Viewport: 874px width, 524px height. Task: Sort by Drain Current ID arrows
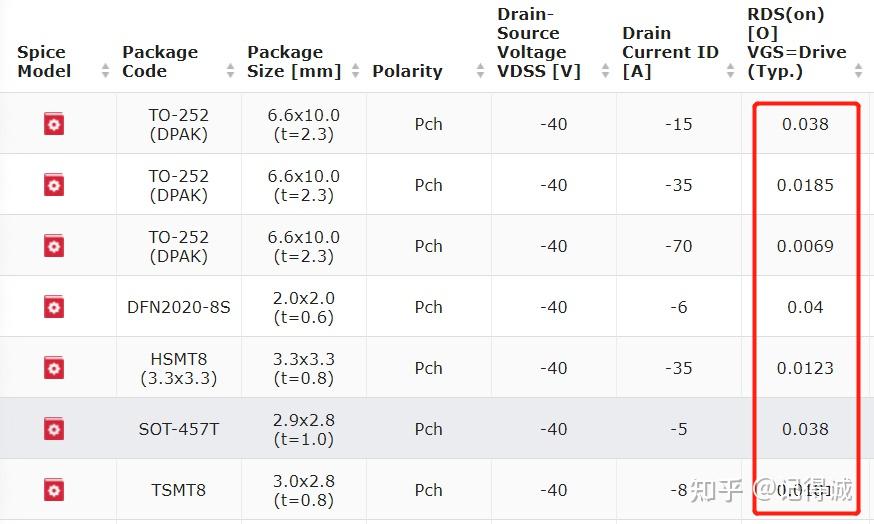point(731,71)
